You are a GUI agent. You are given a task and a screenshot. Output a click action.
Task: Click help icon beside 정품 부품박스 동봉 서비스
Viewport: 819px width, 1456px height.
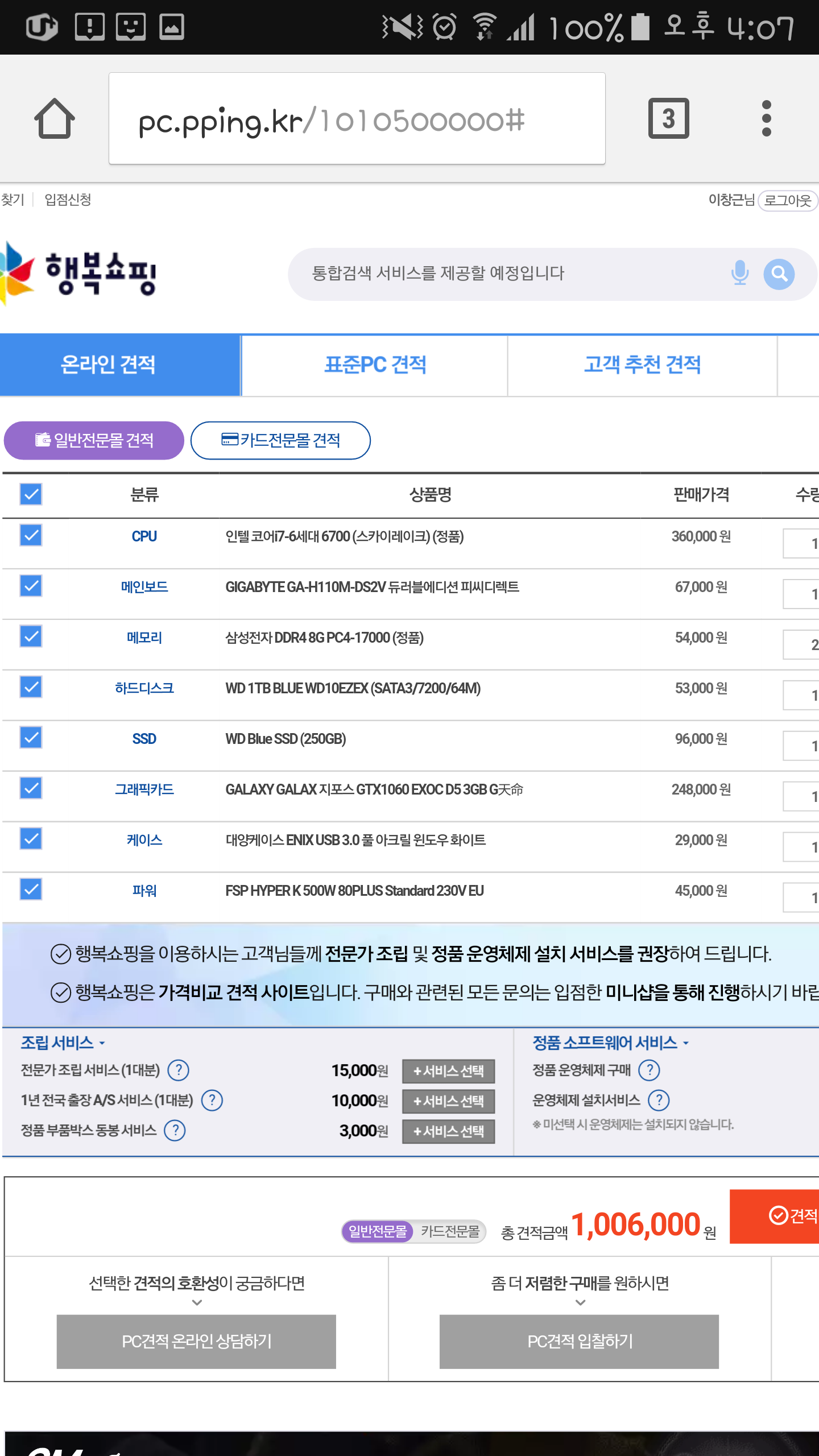(175, 1130)
